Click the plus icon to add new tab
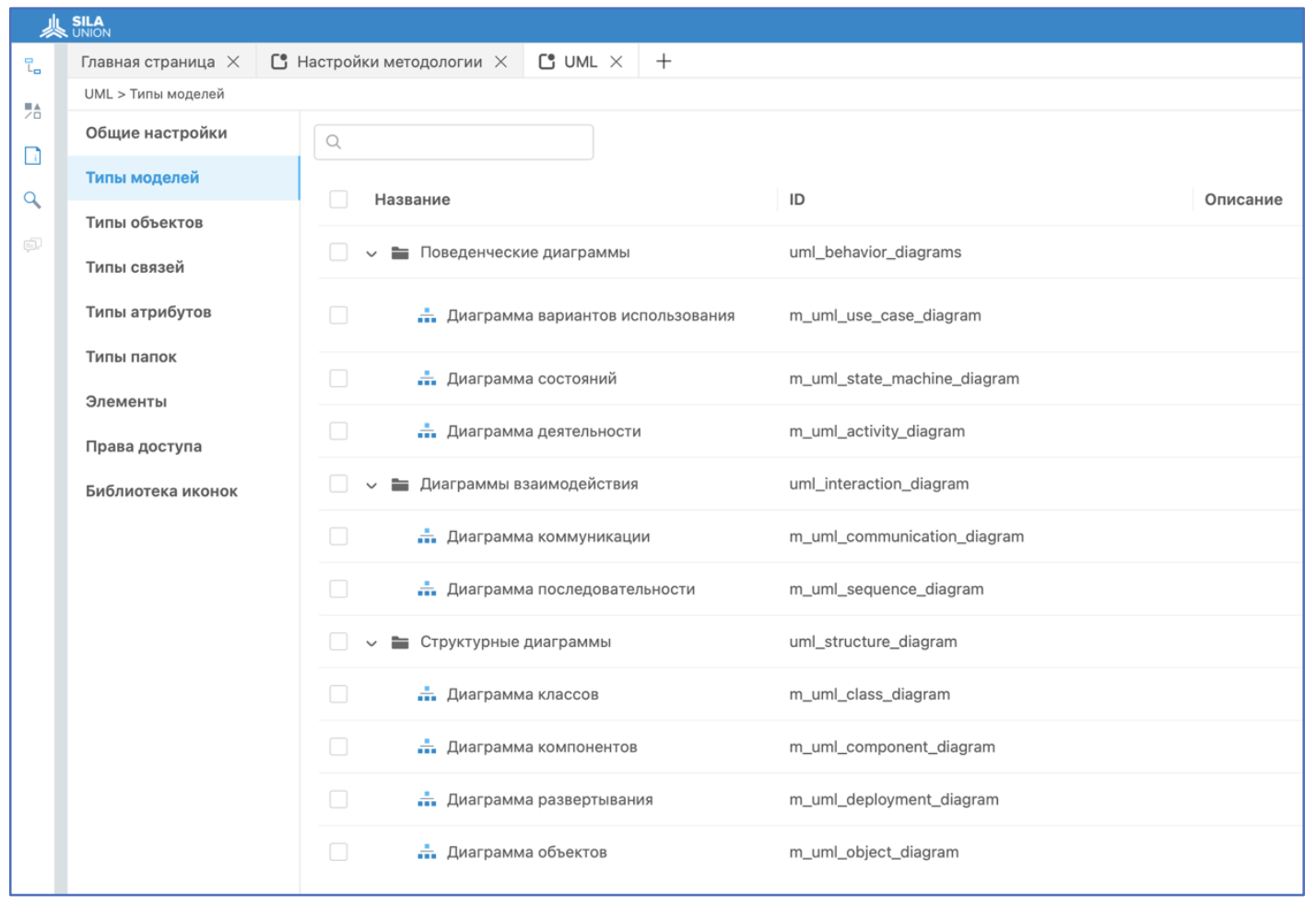The height and width of the screenshot is (907, 1316). pos(664,62)
